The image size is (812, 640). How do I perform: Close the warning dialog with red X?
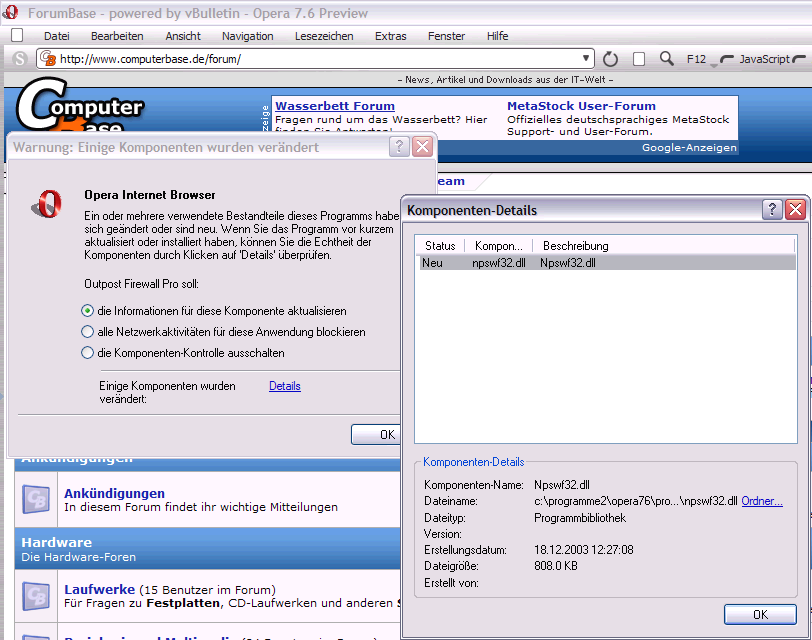pyautogui.click(x=423, y=147)
